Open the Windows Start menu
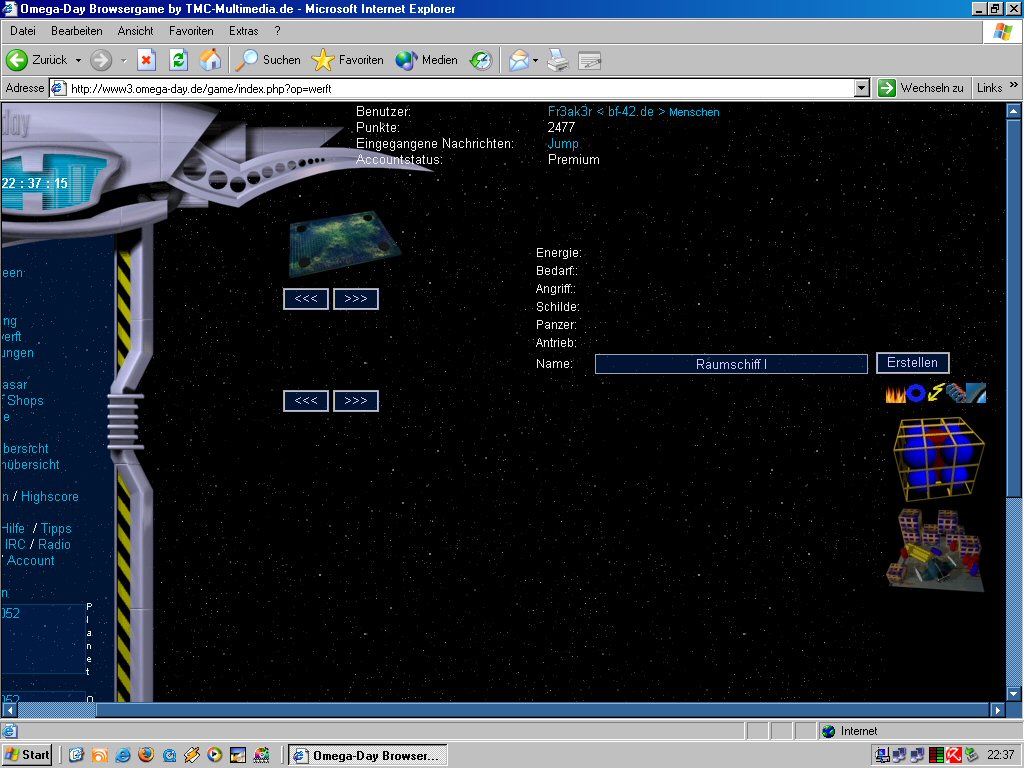 coord(27,755)
